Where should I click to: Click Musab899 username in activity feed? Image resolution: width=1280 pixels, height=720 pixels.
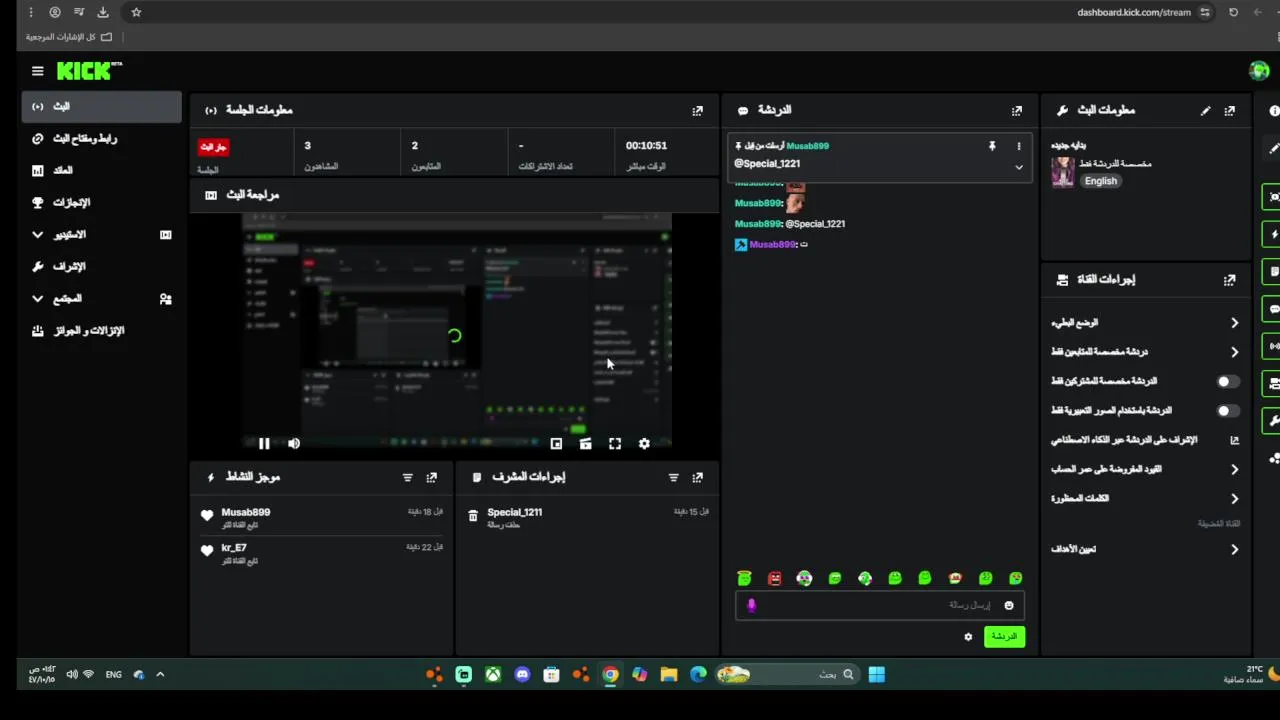coord(246,512)
